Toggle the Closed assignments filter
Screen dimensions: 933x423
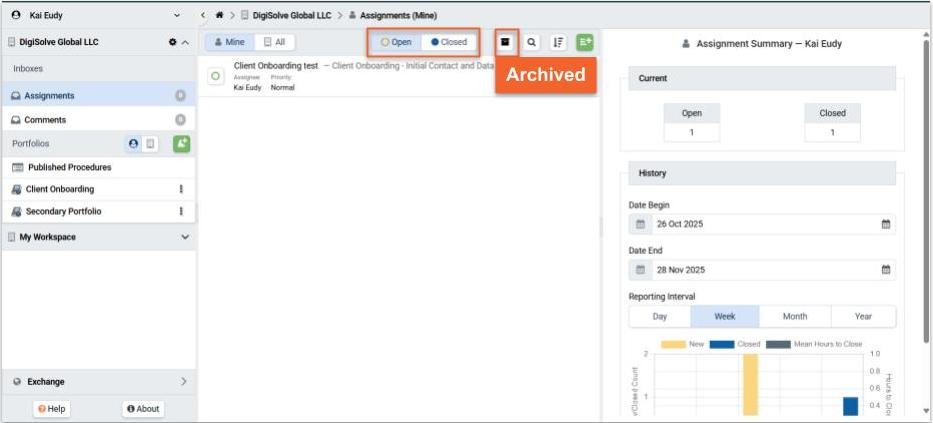point(449,42)
